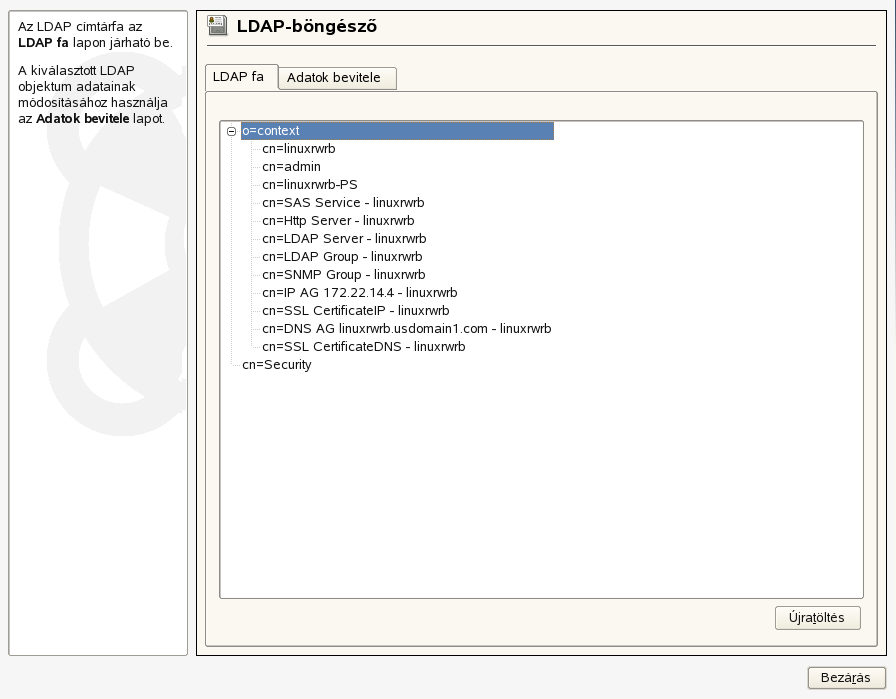
Task: Select cn=Http Server - linuxrwrb
Action: [340, 220]
